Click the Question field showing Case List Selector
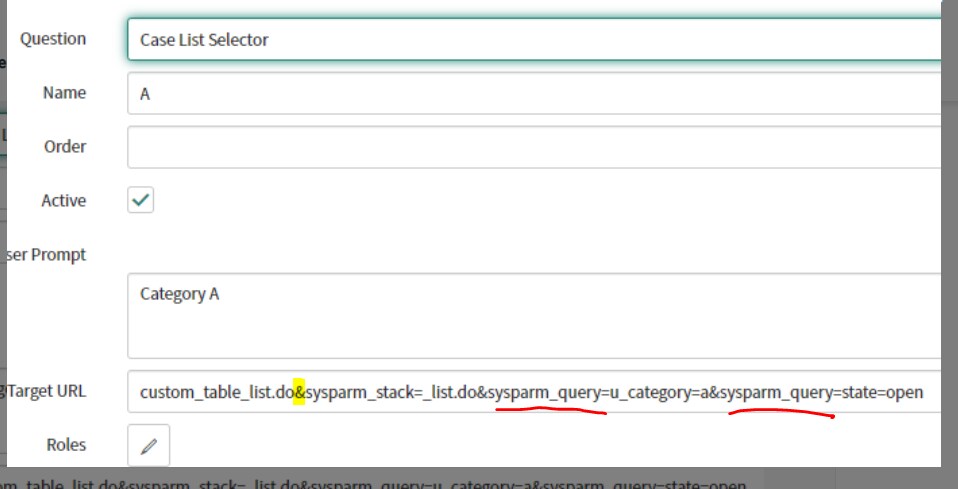 pyautogui.click(x=534, y=40)
